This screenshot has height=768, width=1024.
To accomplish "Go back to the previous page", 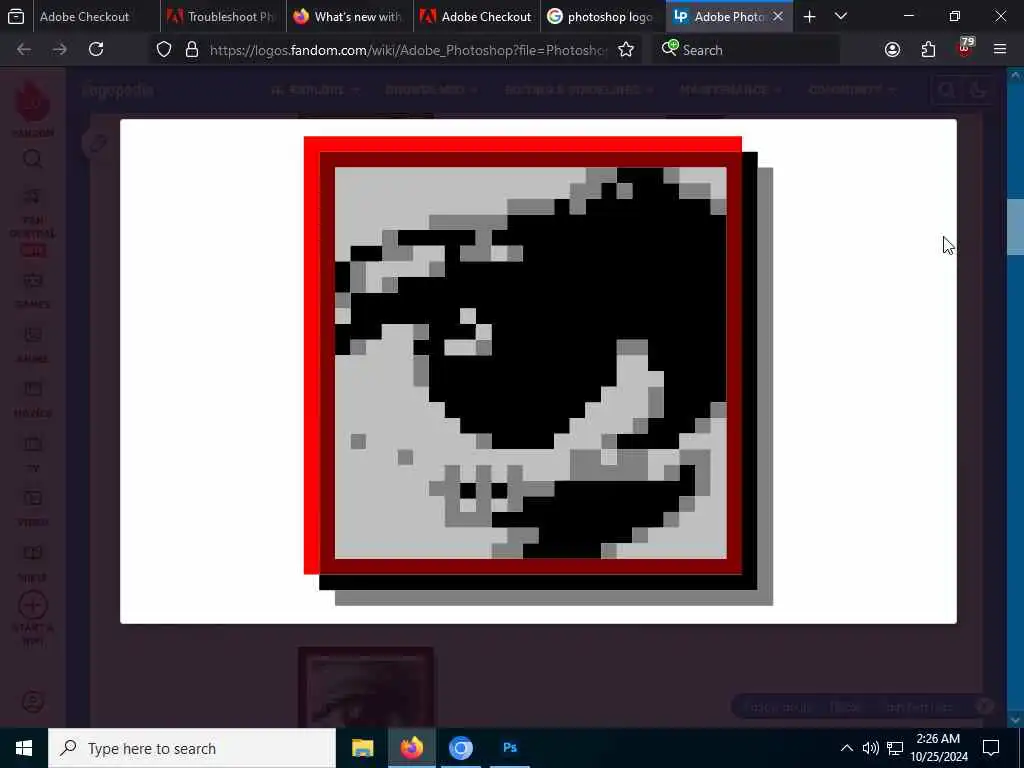I will tap(24, 50).
